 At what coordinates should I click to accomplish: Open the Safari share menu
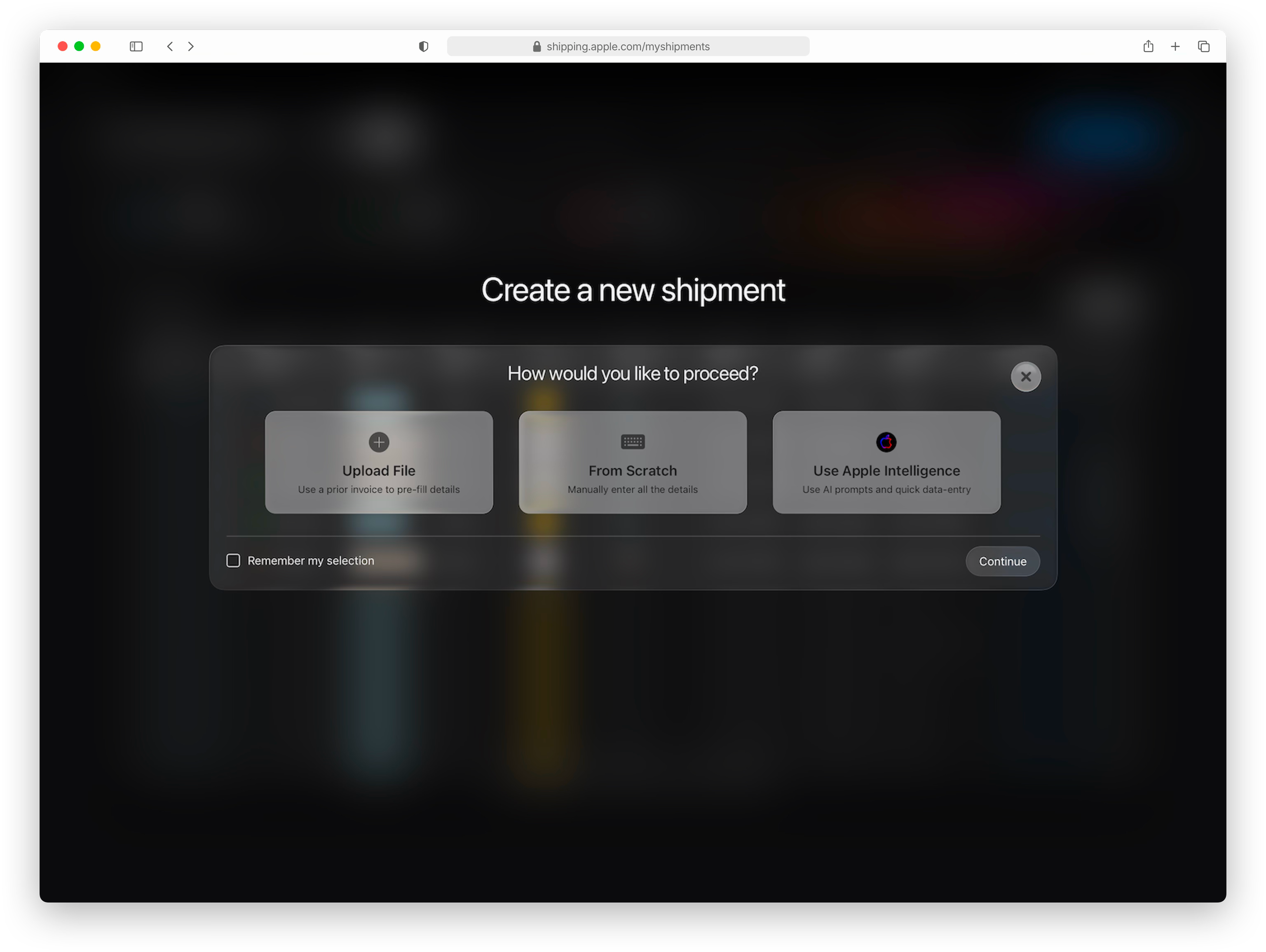click(x=1148, y=46)
